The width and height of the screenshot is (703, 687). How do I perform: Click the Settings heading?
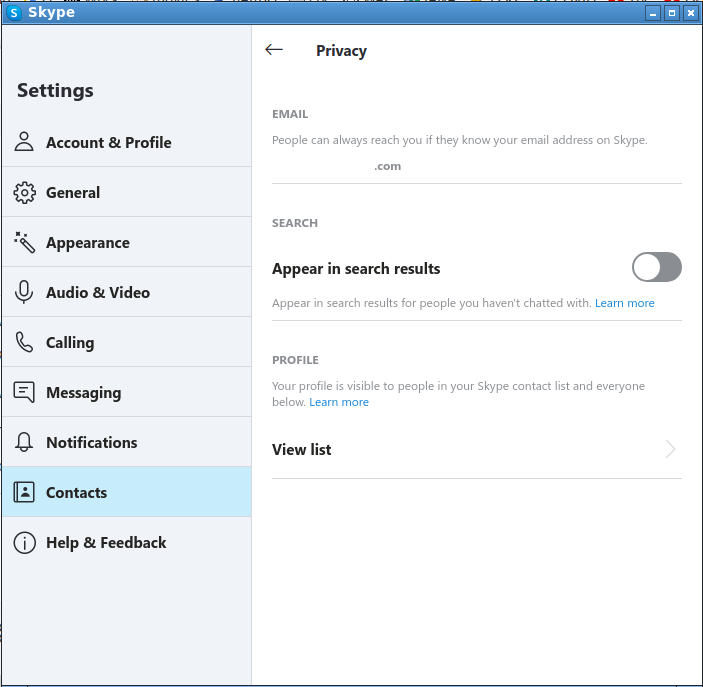click(x=55, y=90)
